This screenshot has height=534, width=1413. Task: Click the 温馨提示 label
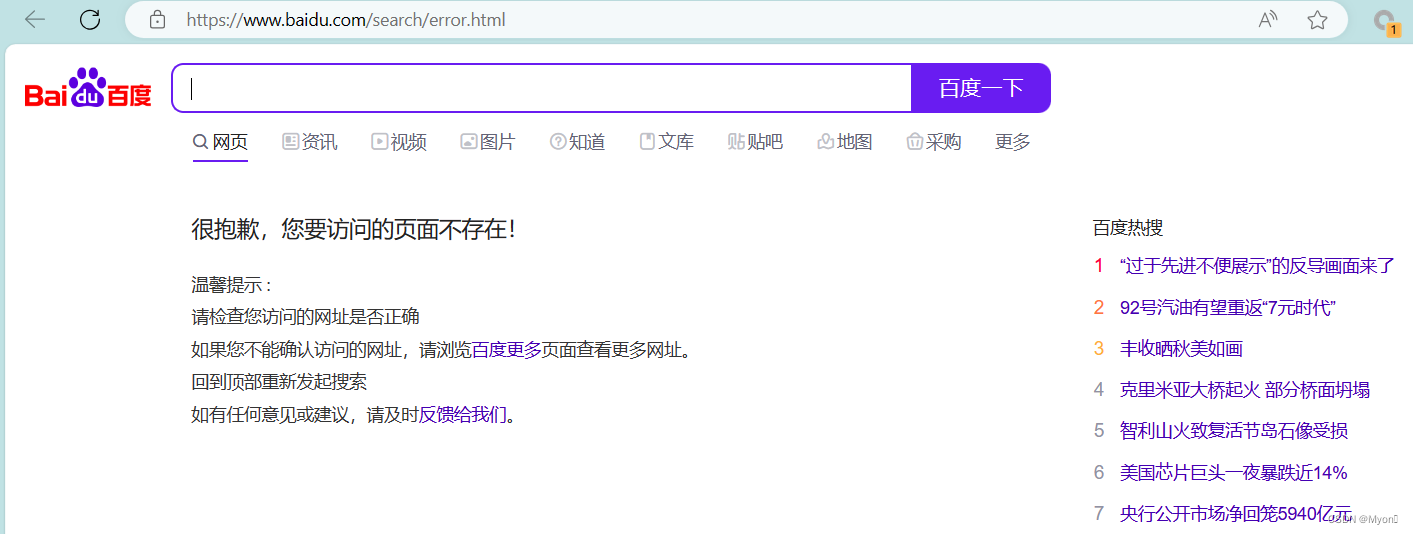232,285
